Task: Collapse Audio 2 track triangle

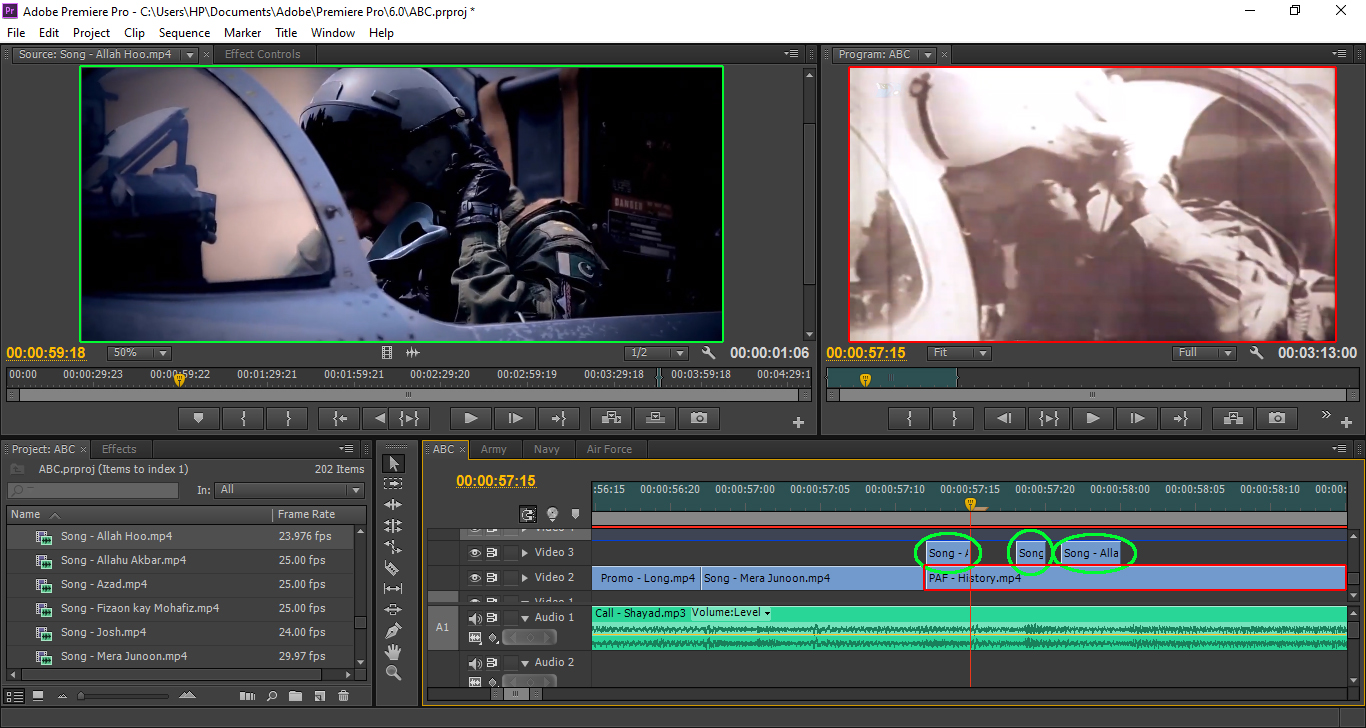Action: [x=526, y=663]
